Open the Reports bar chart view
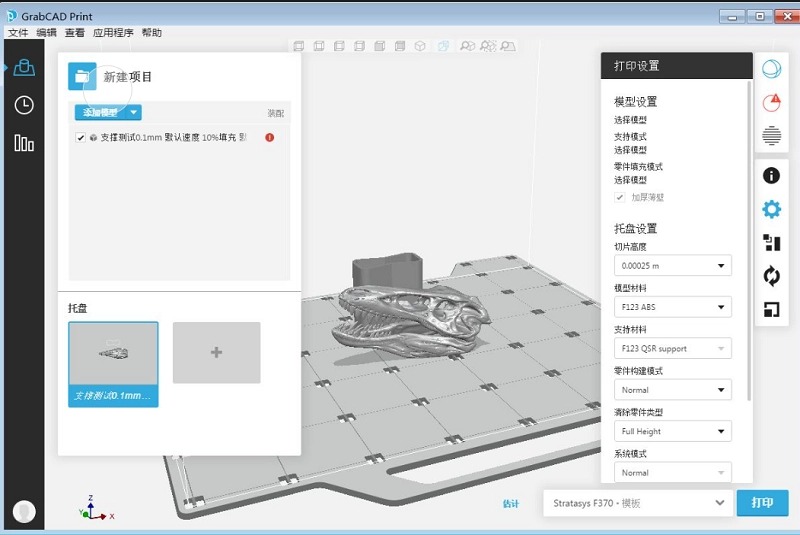 tap(24, 143)
